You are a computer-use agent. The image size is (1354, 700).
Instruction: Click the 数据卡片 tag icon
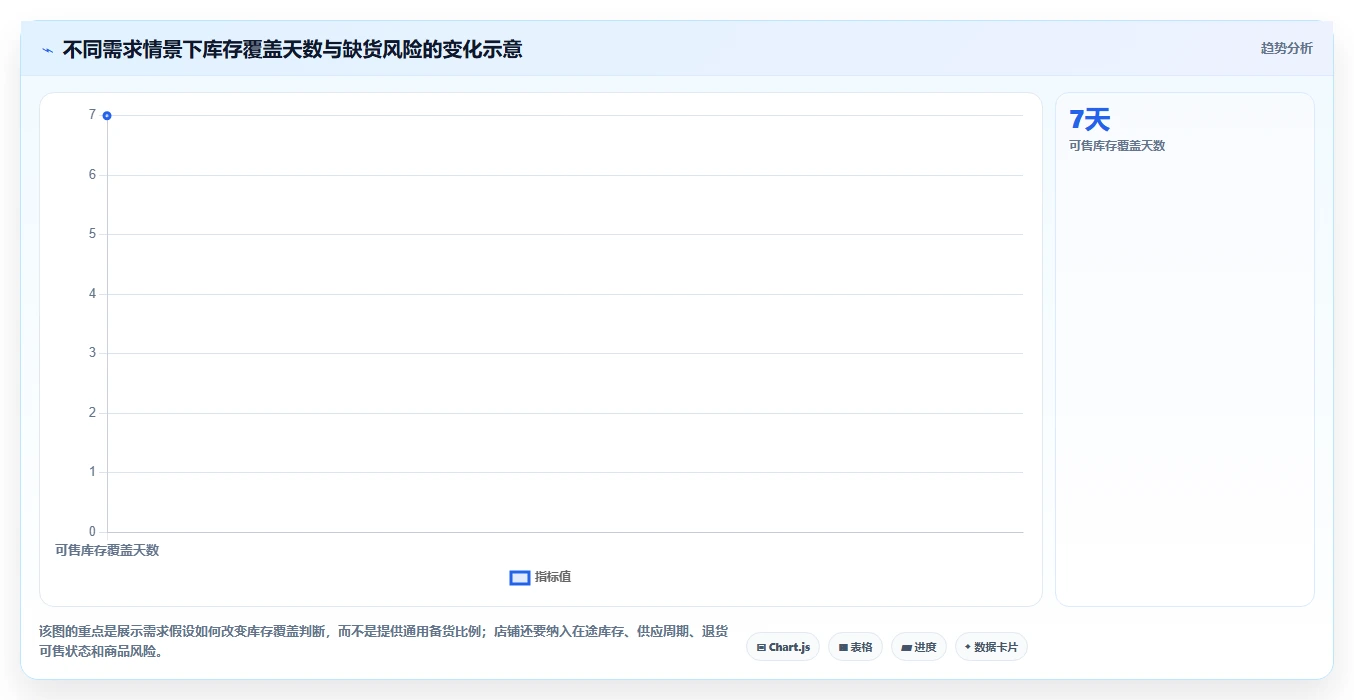(x=968, y=648)
